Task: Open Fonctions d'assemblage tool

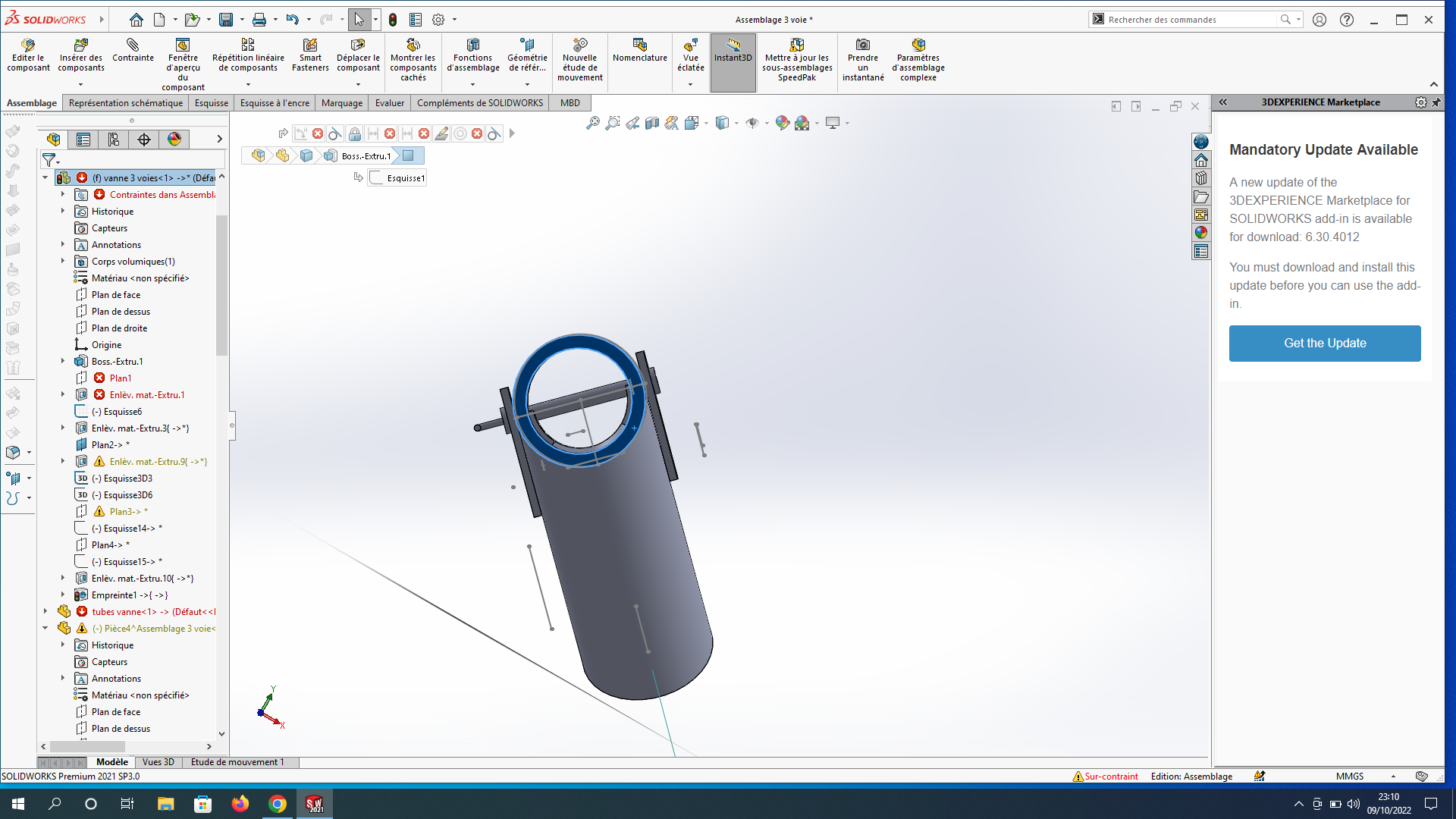Action: click(x=472, y=55)
